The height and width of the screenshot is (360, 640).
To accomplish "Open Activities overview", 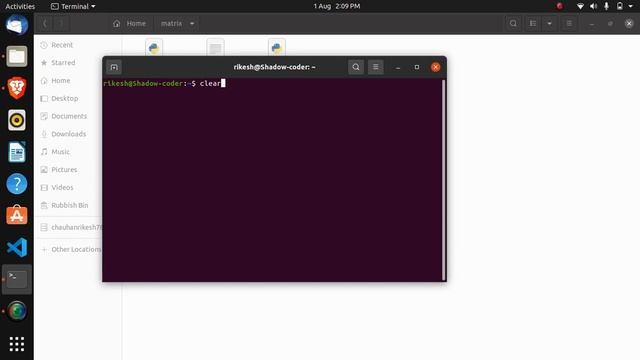I will coord(20,6).
